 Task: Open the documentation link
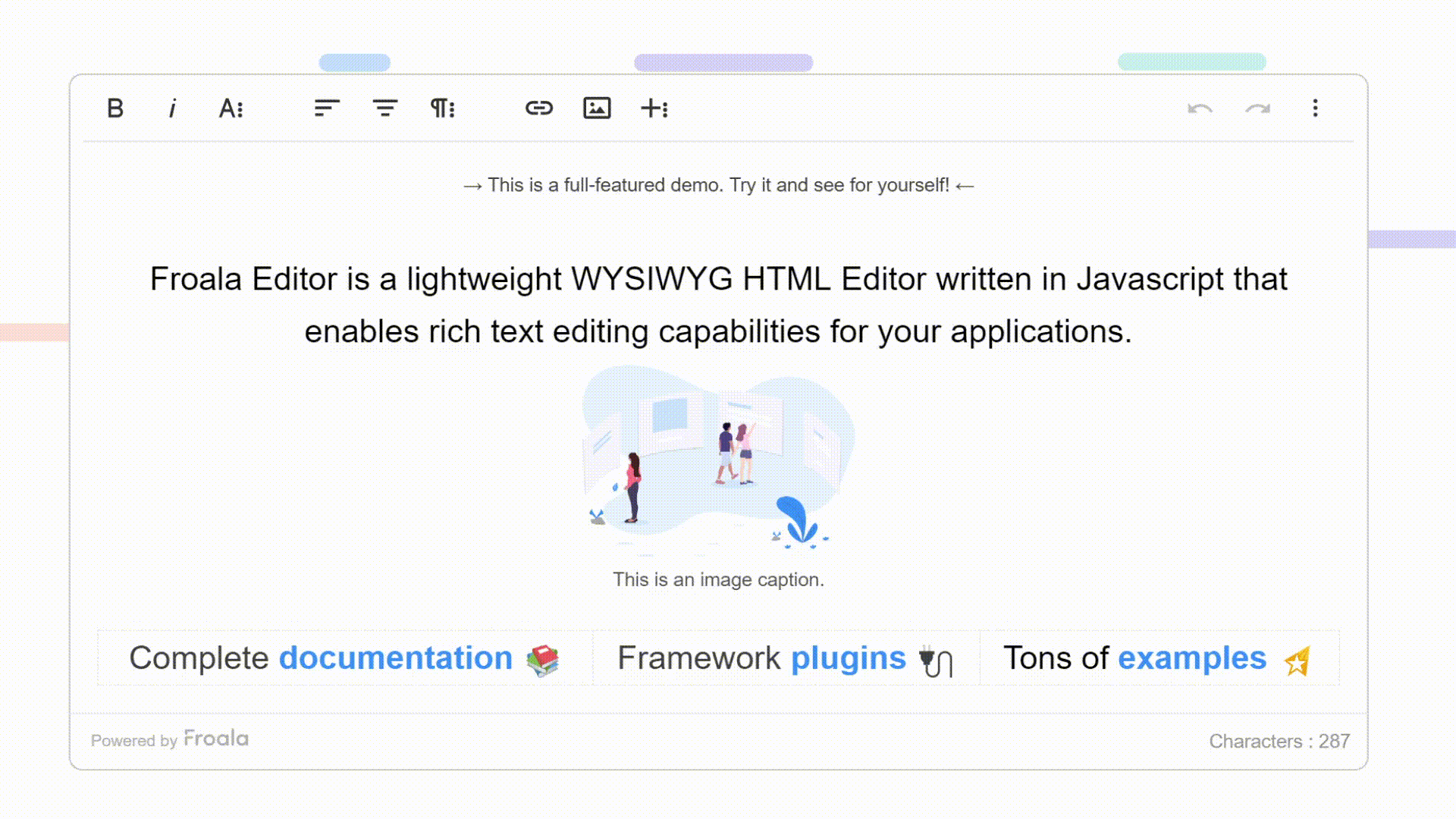pyautogui.click(x=395, y=658)
